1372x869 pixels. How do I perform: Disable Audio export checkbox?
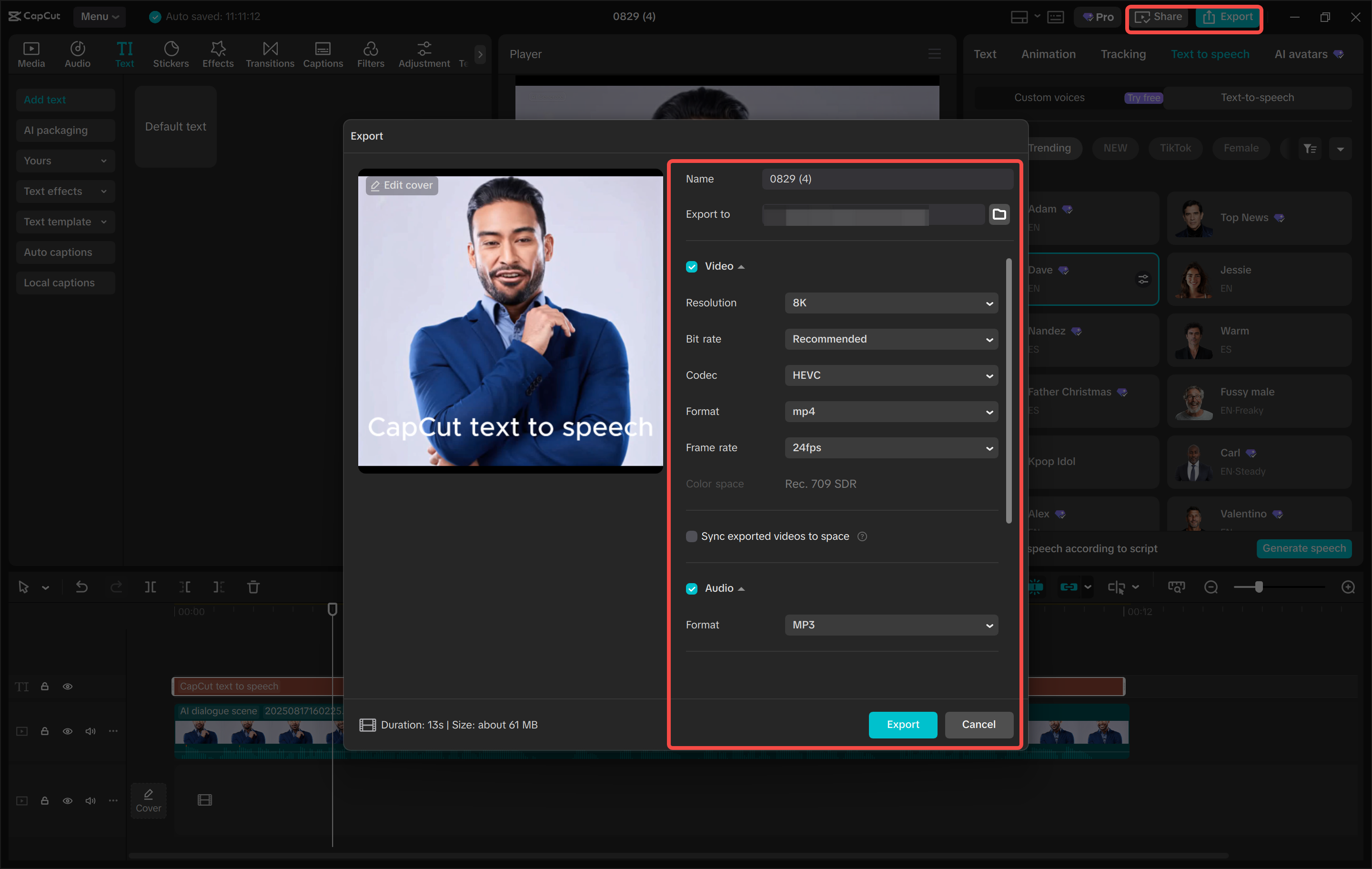click(x=691, y=588)
